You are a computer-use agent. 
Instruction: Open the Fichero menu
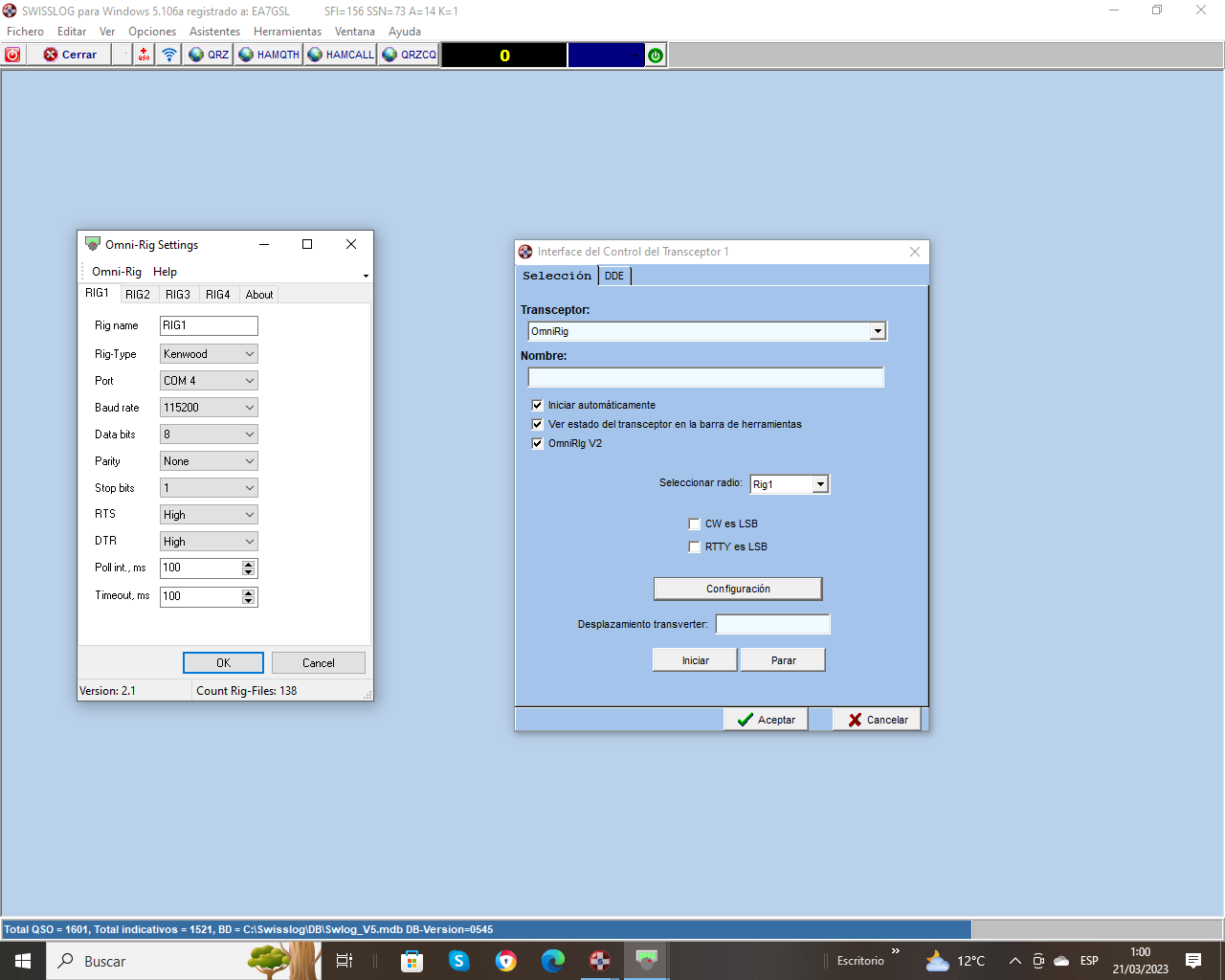coord(25,32)
